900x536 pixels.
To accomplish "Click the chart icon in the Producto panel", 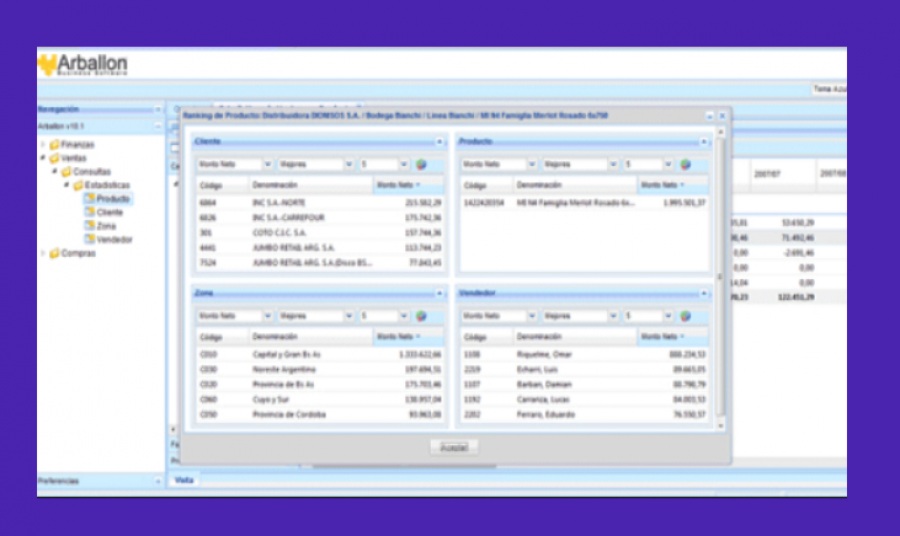I will pos(685,165).
